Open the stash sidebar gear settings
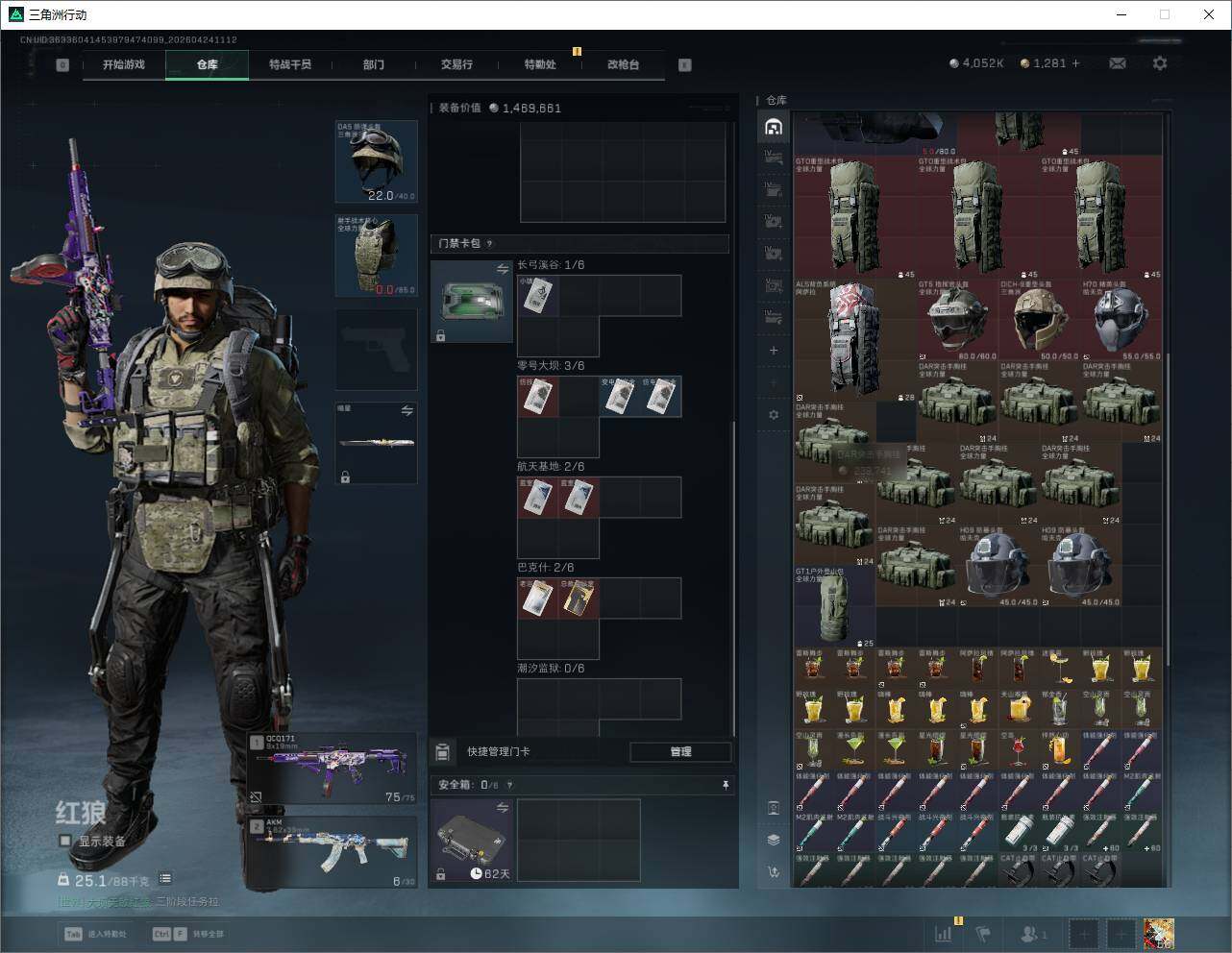Image resolution: width=1232 pixels, height=953 pixels. 774,415
